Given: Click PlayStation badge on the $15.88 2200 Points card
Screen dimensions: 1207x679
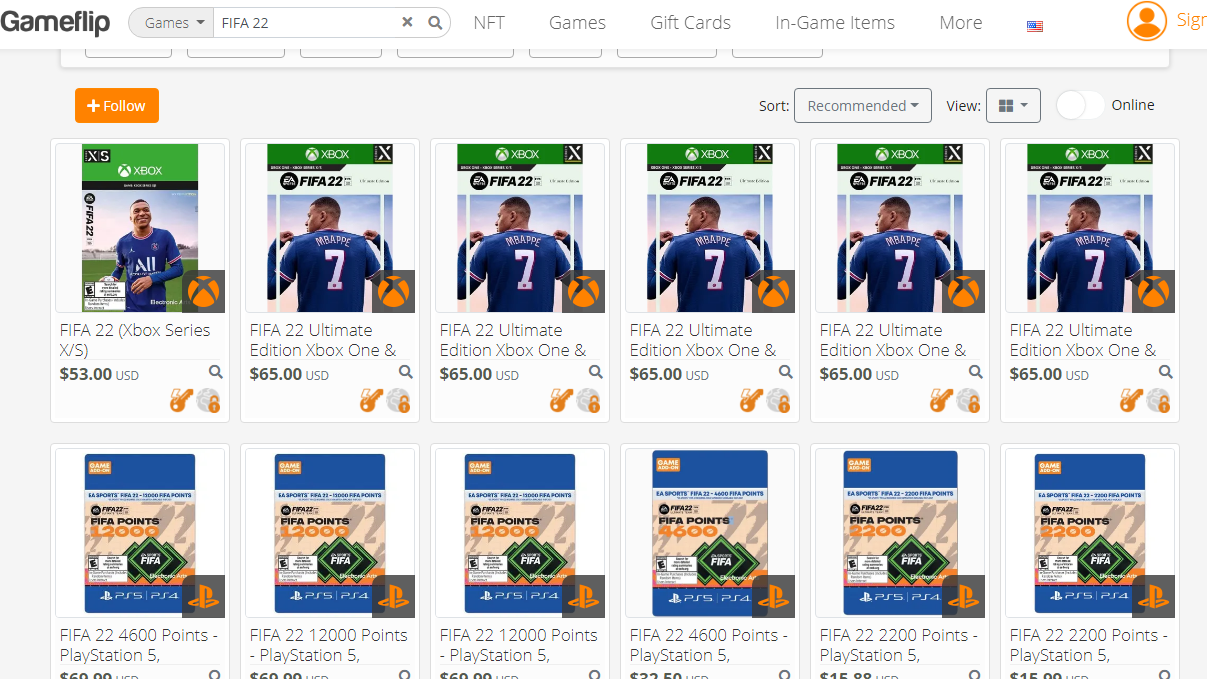Looking at the screenshot, I should pyautogui.click(x=963, y=596).
